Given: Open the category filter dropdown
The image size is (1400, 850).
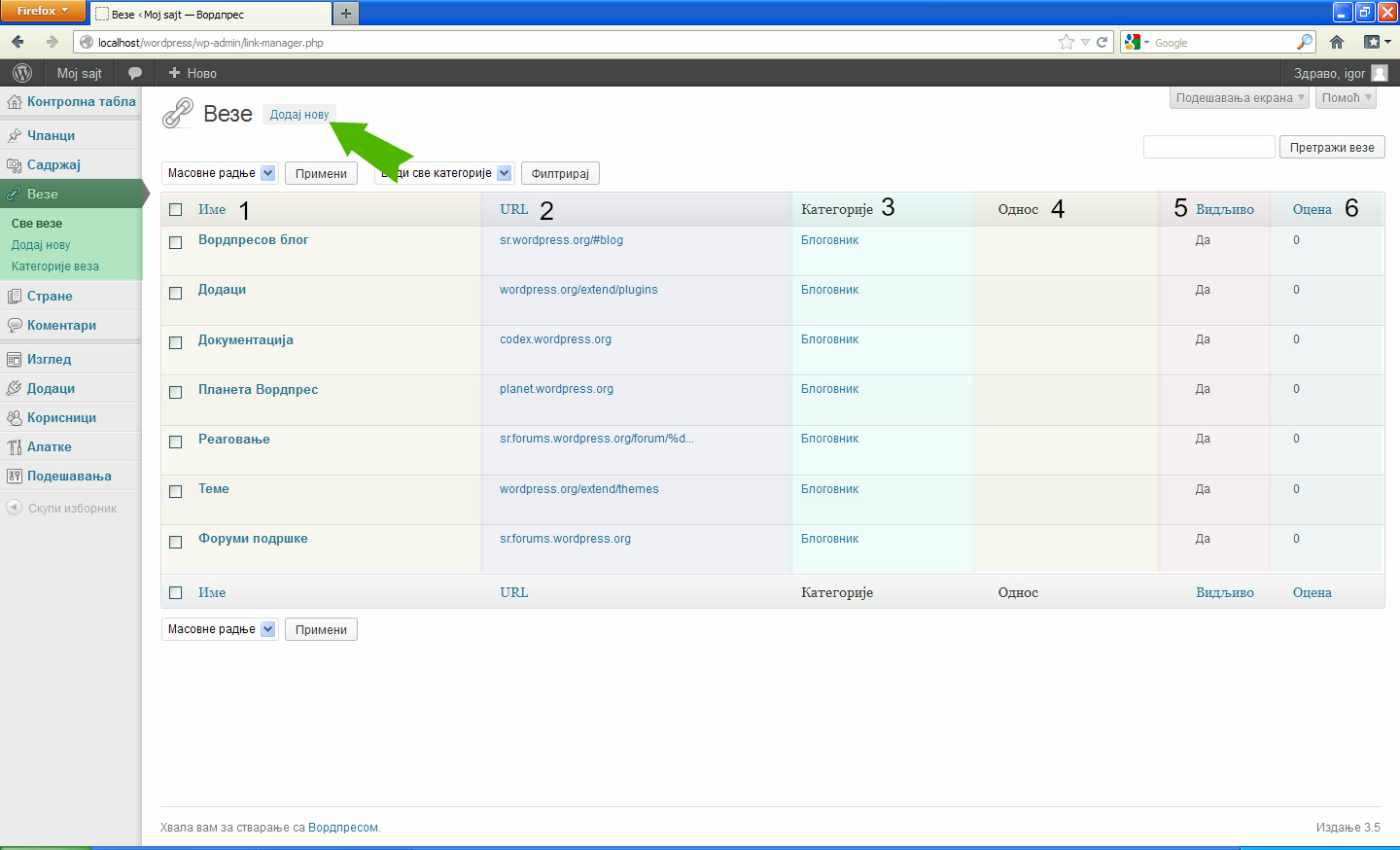Looking at the screenshot, I should click(x=443, y=173).
